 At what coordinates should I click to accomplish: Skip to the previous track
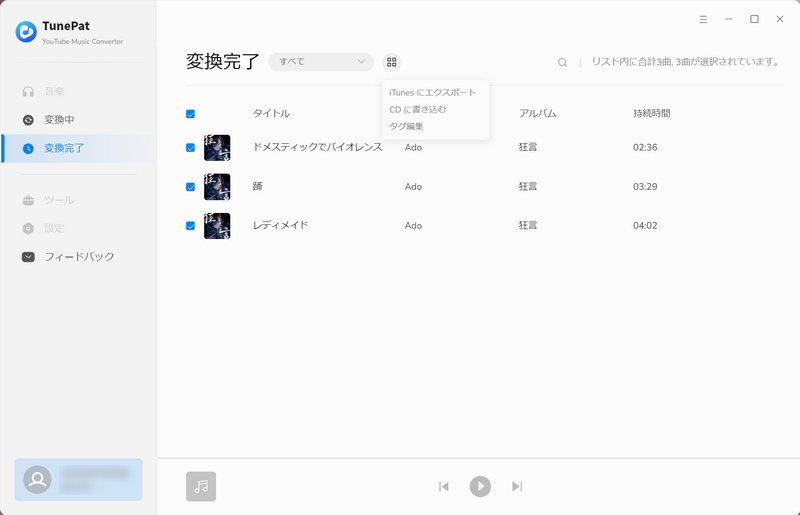[x=443, y=486]
